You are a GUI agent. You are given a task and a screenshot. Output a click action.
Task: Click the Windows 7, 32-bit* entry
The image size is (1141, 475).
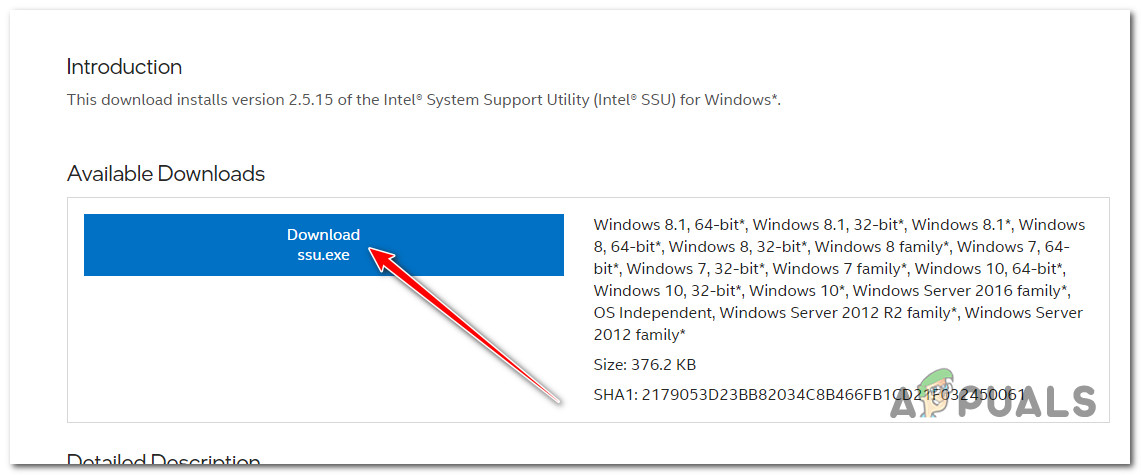pos(695,268)
